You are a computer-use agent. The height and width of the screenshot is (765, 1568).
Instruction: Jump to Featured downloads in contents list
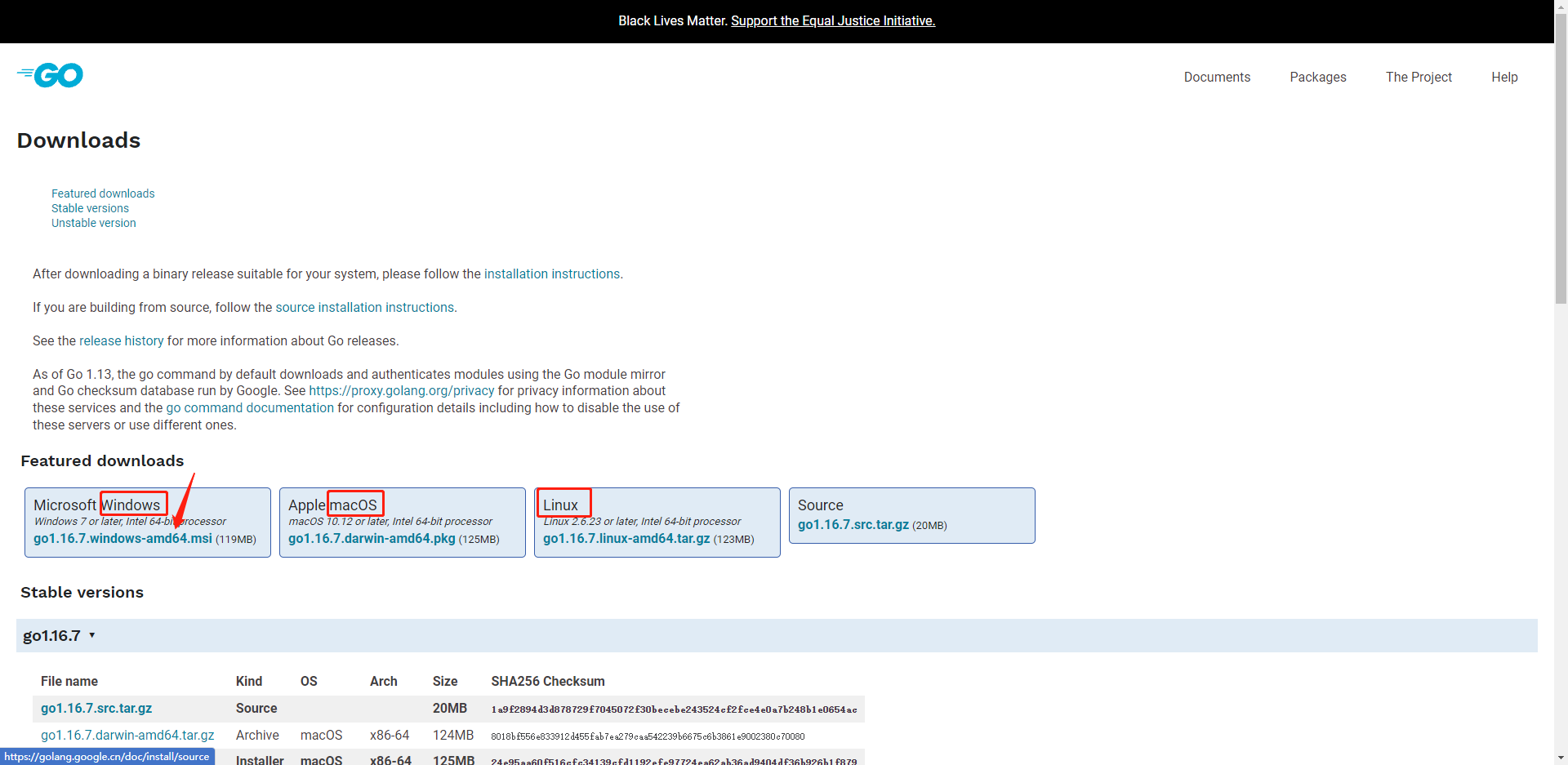coord(103,193)
